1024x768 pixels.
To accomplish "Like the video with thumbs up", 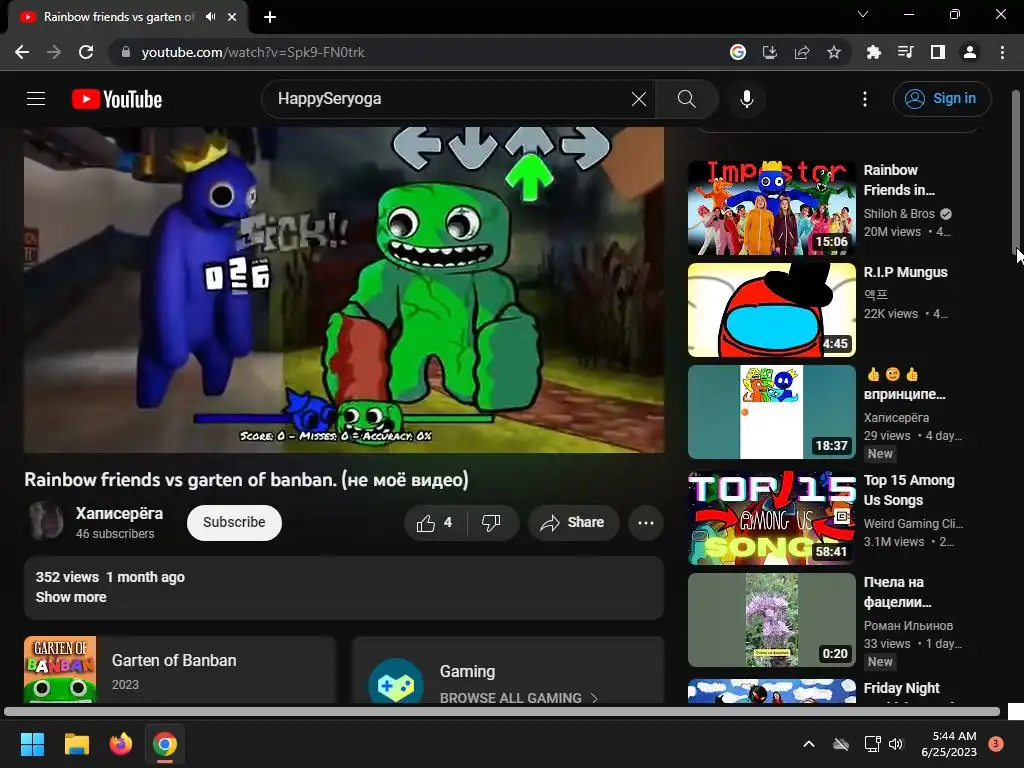I will pyautogui.click(x=435, y=522).
